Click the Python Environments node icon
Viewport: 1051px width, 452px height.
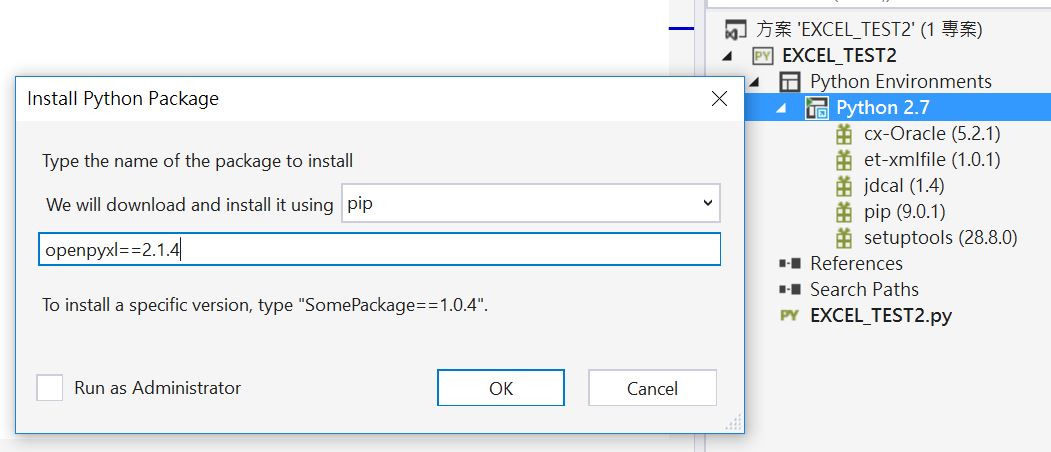coord(790,82)
